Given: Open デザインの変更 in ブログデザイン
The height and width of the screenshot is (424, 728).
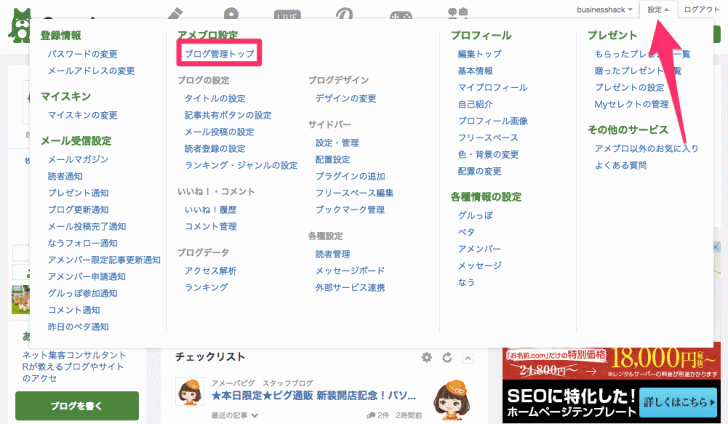Looking at the screenshot, I should pyautogui.click(x=345, y=98).
